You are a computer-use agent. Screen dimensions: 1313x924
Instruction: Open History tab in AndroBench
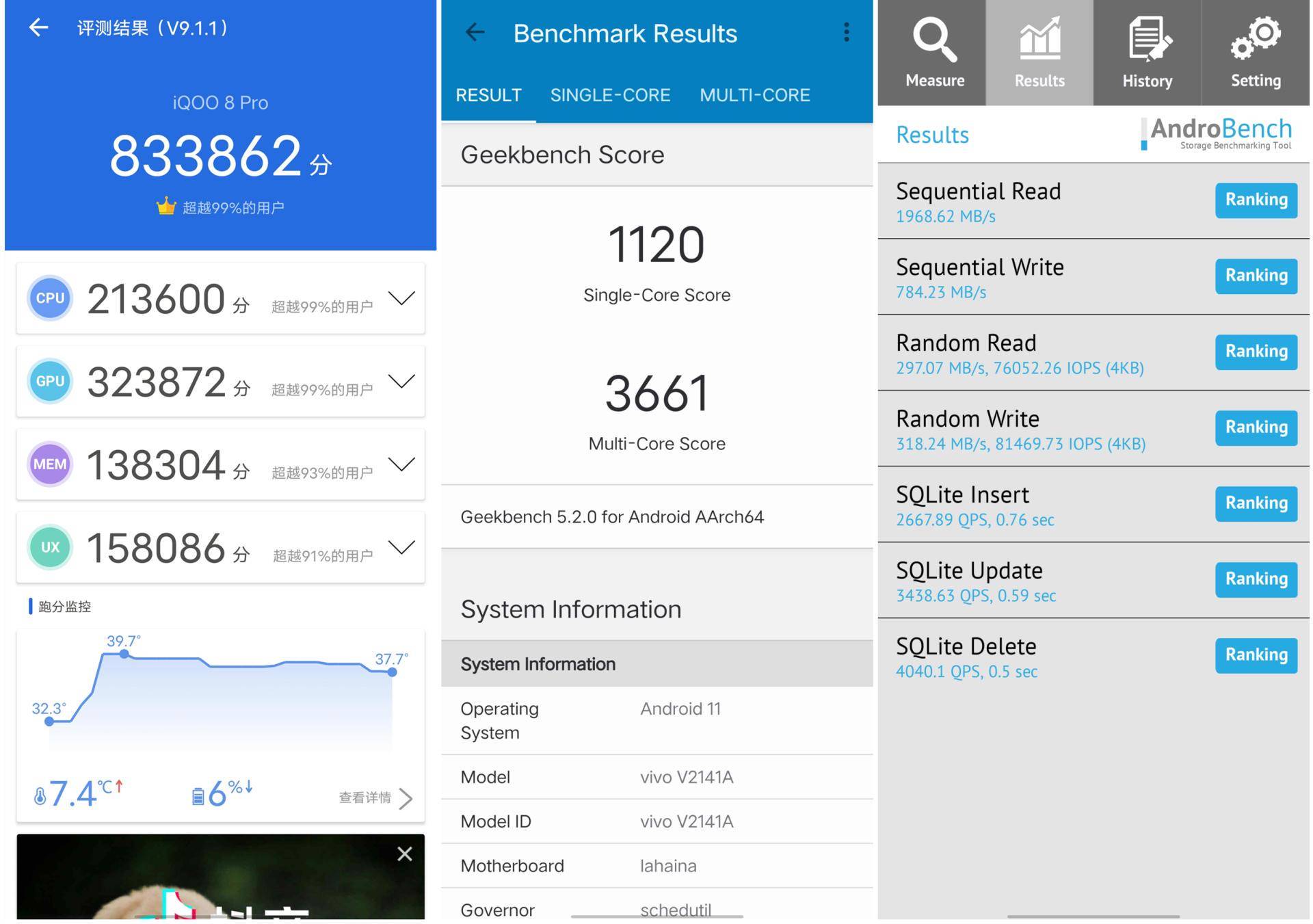(x=1147, y=53)
